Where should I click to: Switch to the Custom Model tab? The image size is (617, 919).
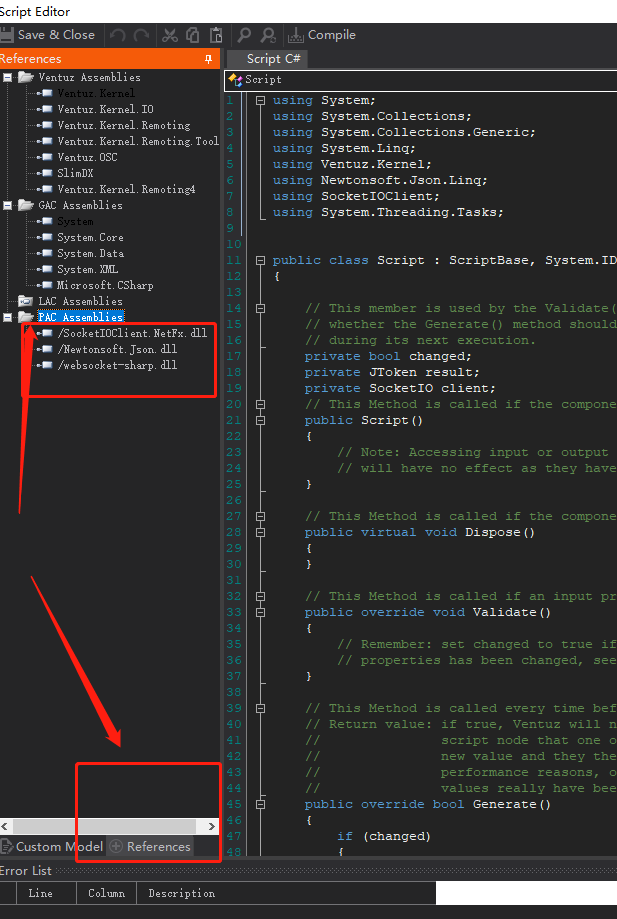click(x=52, y=846)
